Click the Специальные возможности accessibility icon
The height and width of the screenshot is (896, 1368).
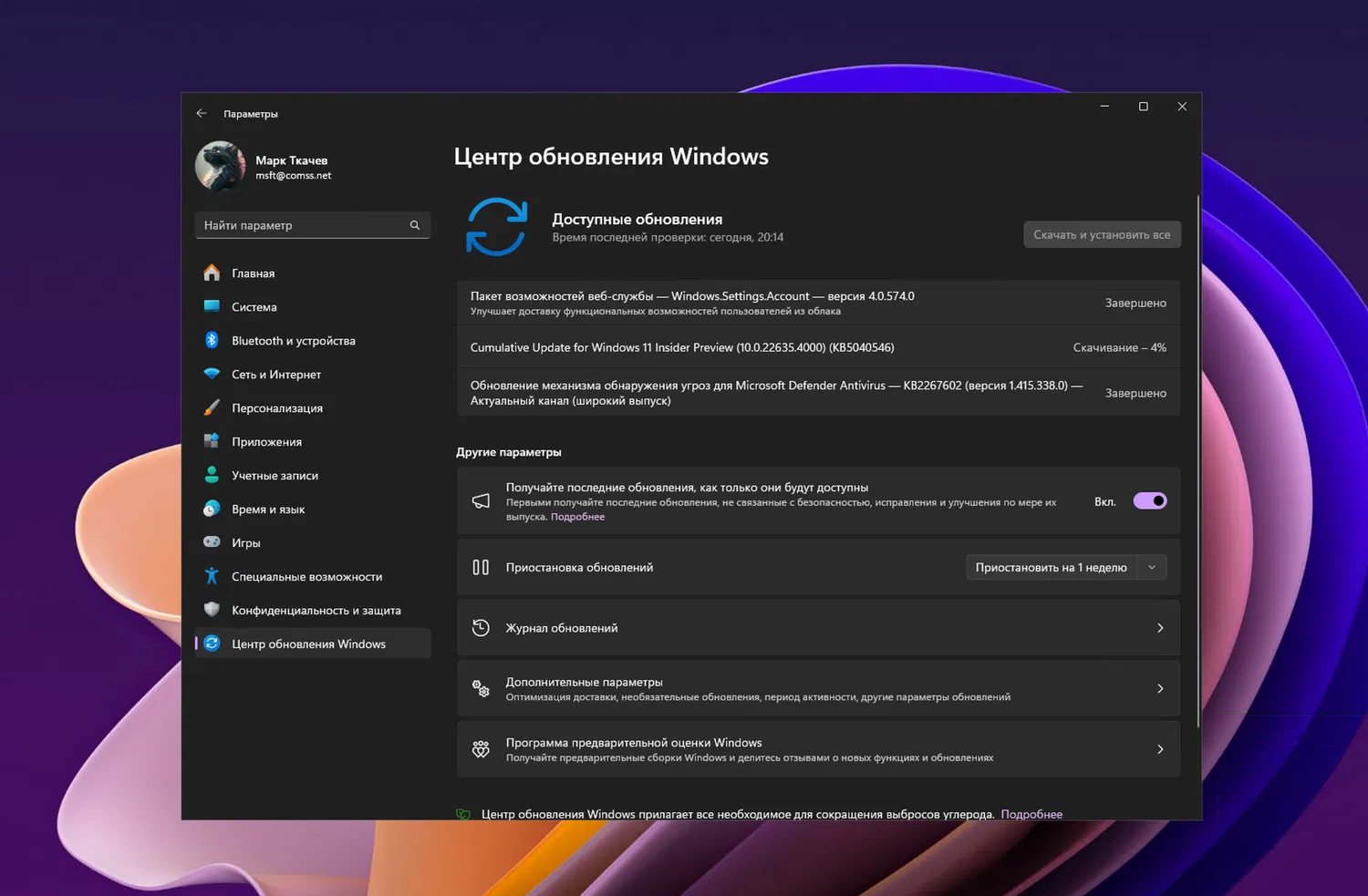212,576
